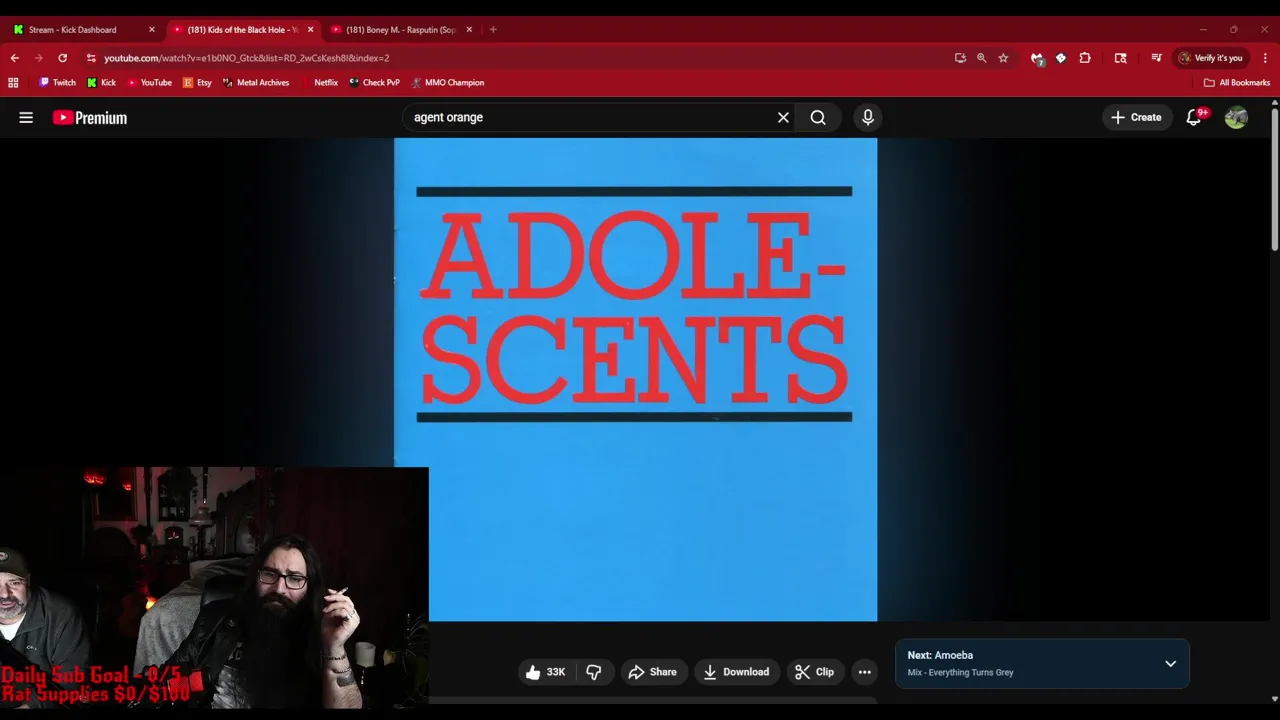Image resolution: width=1280 pixels, height=720 pixels.
Task: Click the 33K like count
Action: pos(556,672)
